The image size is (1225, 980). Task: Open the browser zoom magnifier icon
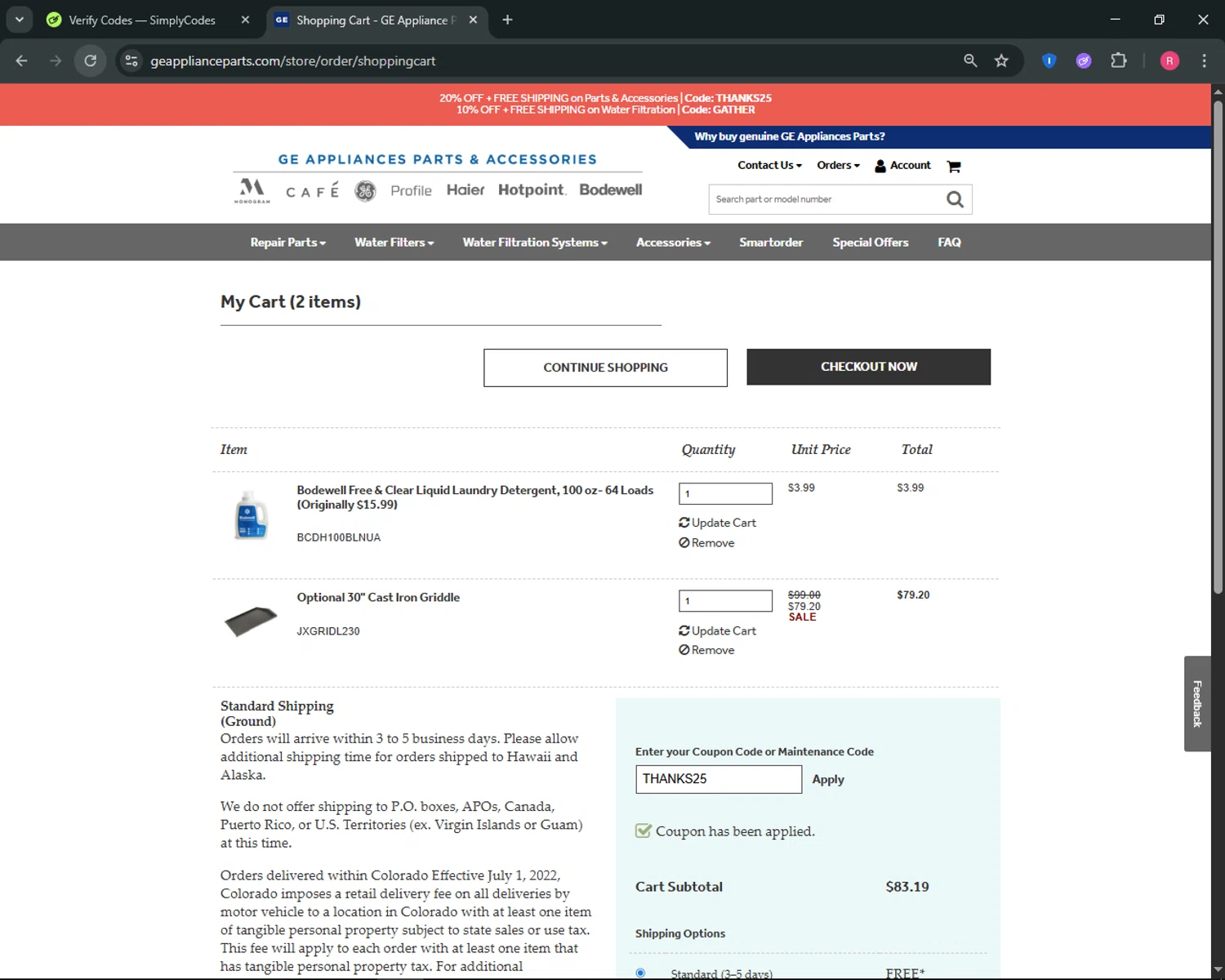(970, 60)
